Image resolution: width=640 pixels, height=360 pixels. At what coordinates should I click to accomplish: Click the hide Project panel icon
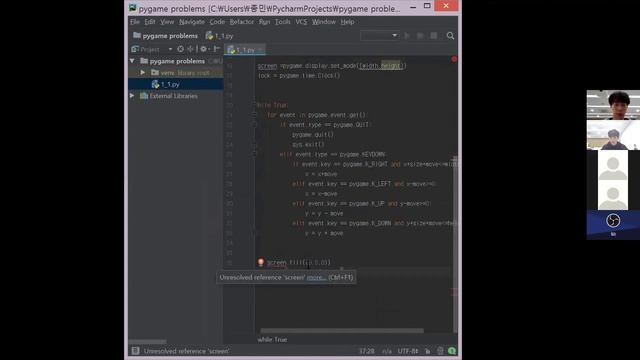coord(217,49)
